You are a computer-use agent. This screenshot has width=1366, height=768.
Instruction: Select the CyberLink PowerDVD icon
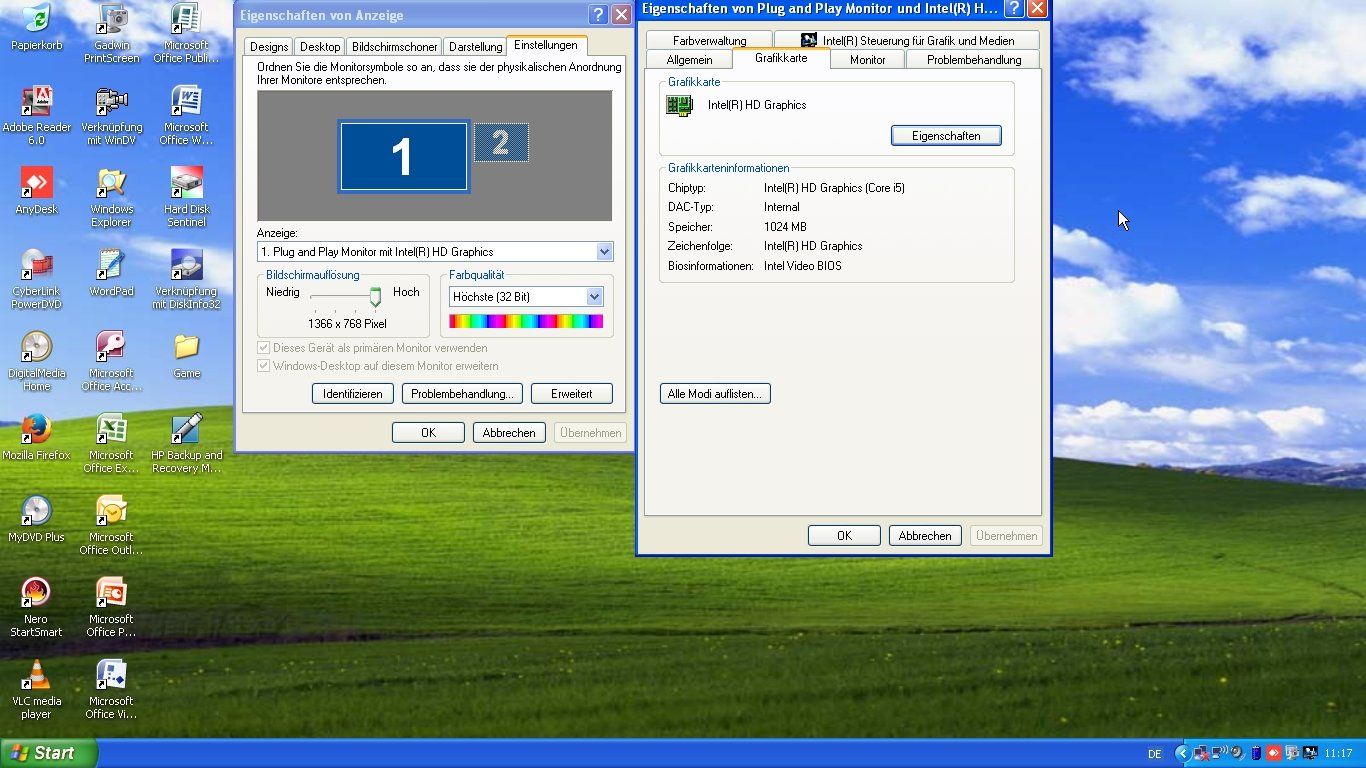(x=36, y=280)
